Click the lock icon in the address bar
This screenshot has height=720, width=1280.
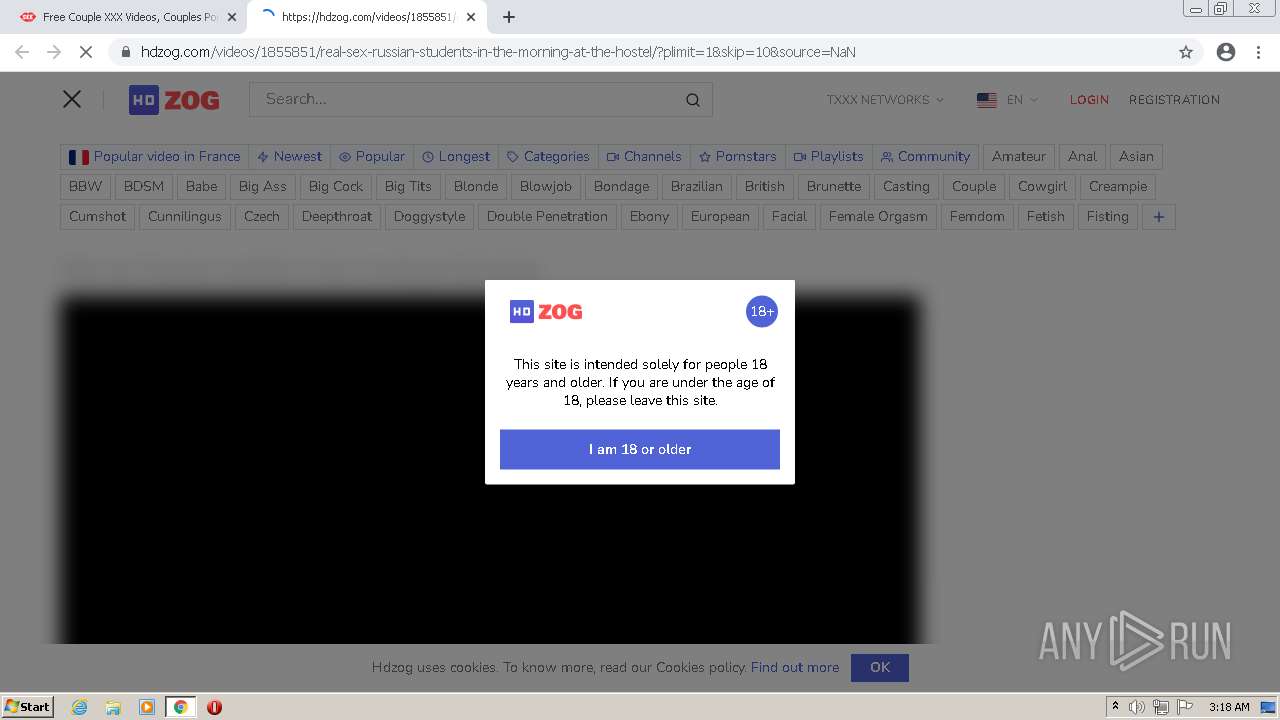pos(125,52)
